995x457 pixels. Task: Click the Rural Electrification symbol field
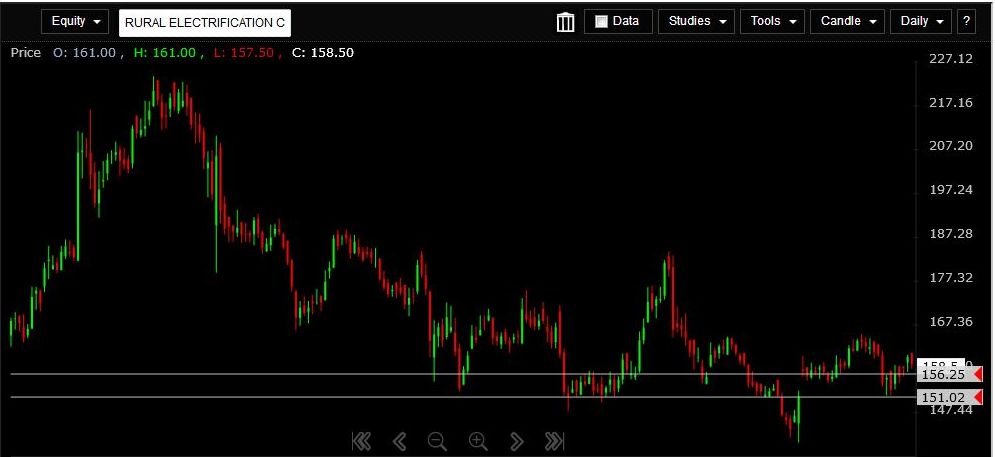(205, 22)
